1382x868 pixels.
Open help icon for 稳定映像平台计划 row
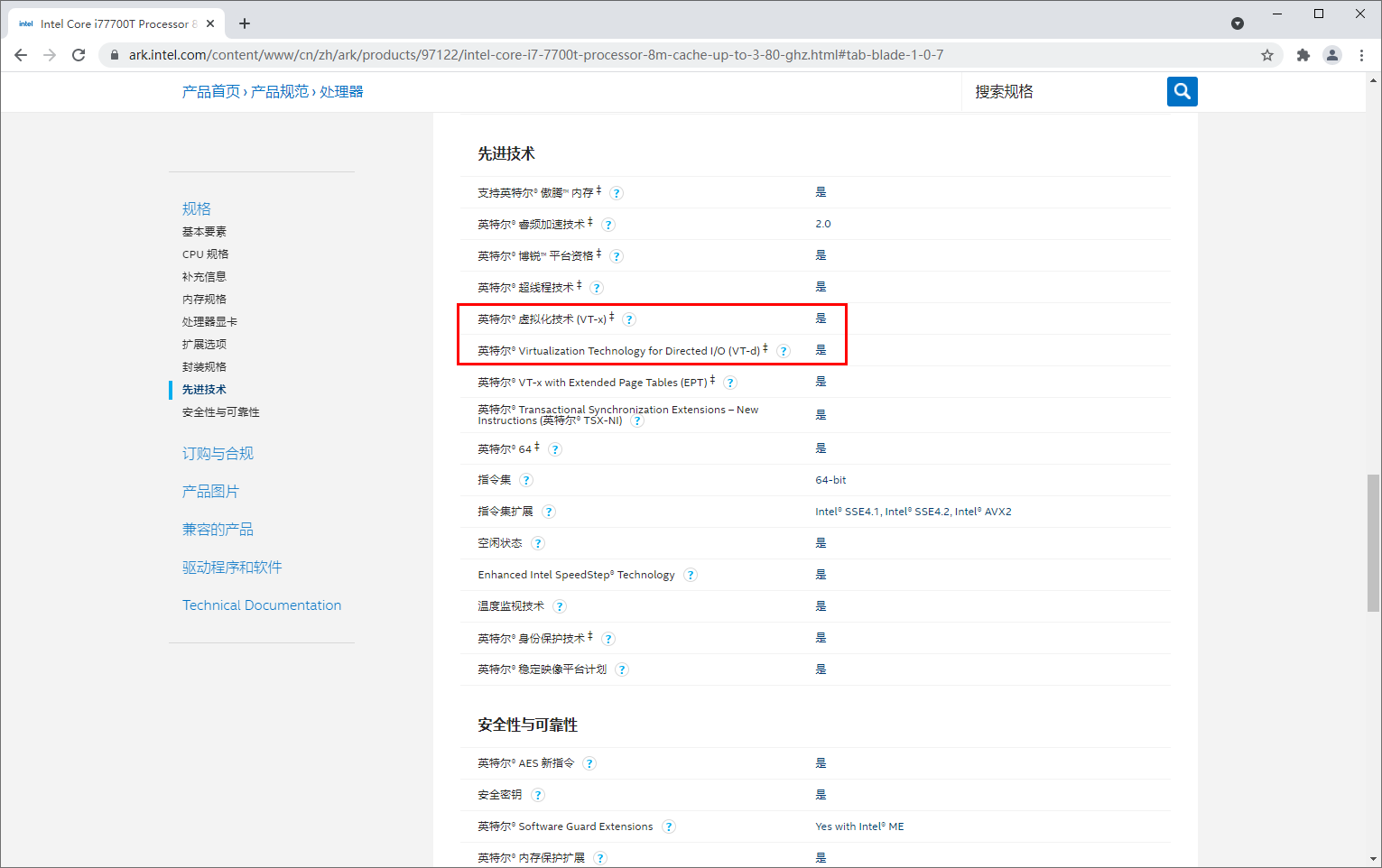622,669
